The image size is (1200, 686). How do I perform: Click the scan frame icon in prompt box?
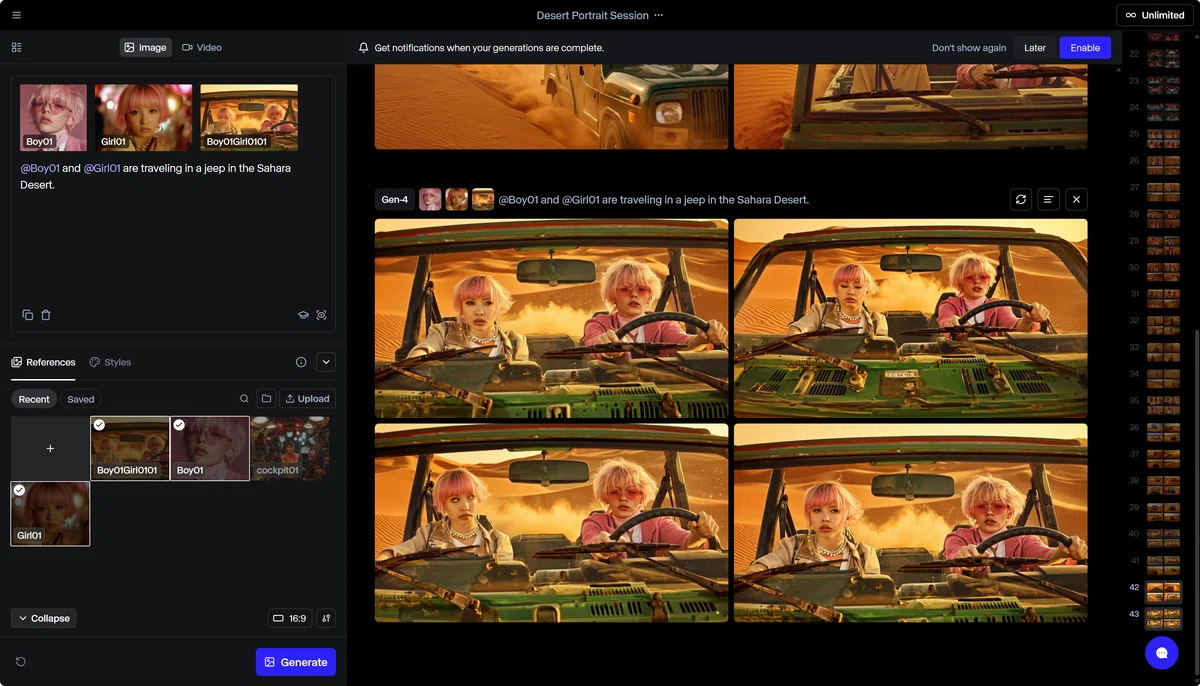click(x=321, y=315)
